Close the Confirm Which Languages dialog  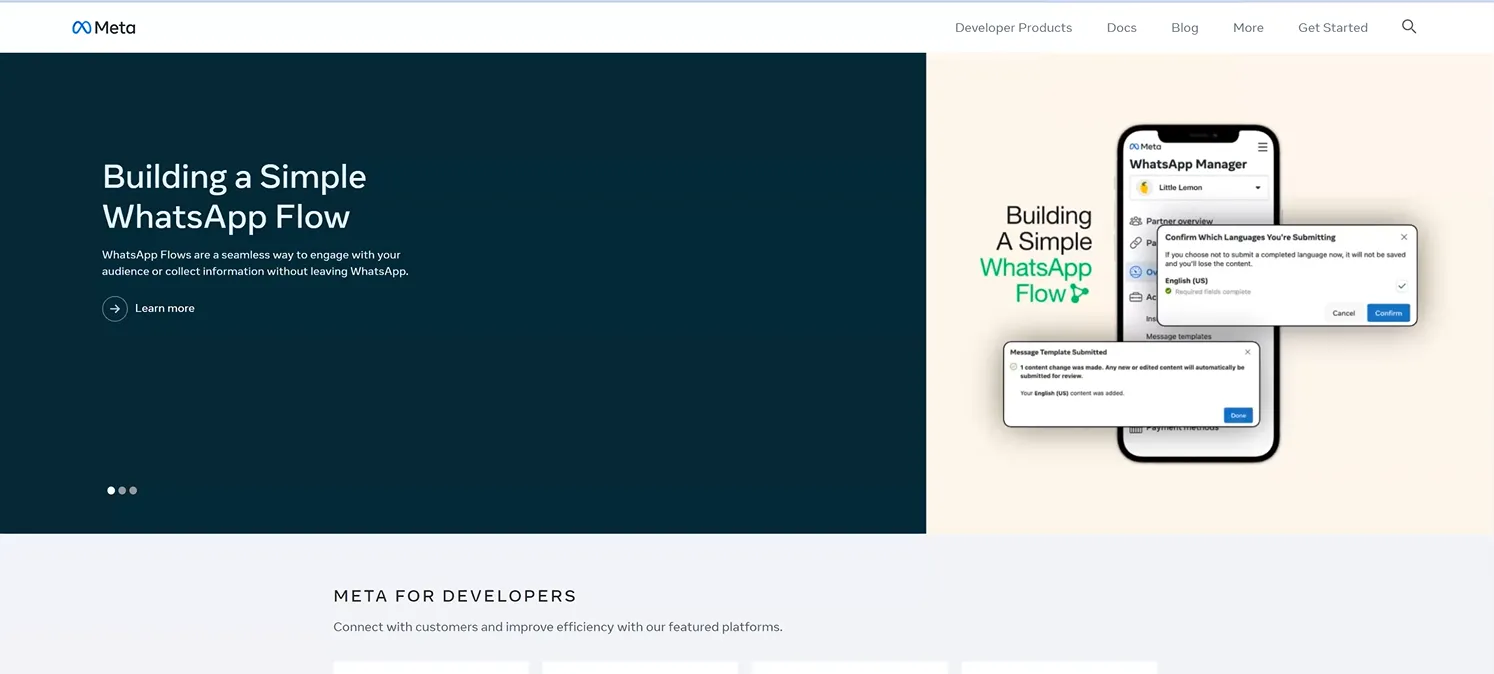tap(1404, 237)
